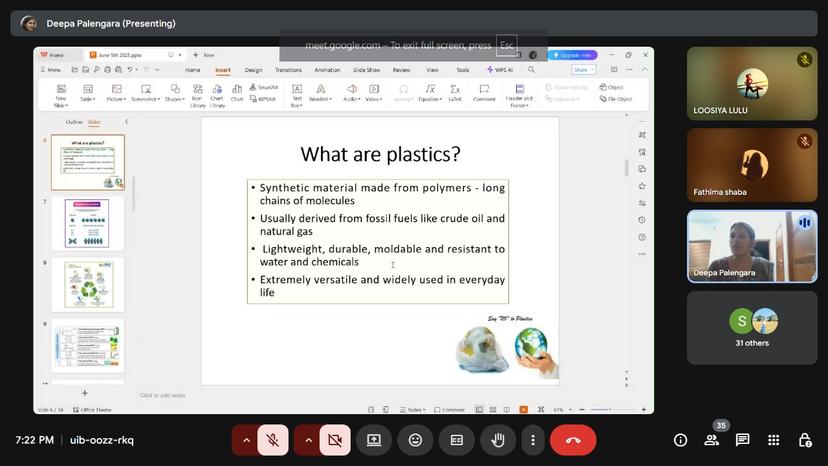Expand video settings arrow beside camera
828x466 pixels.
(x=308, y=440)
